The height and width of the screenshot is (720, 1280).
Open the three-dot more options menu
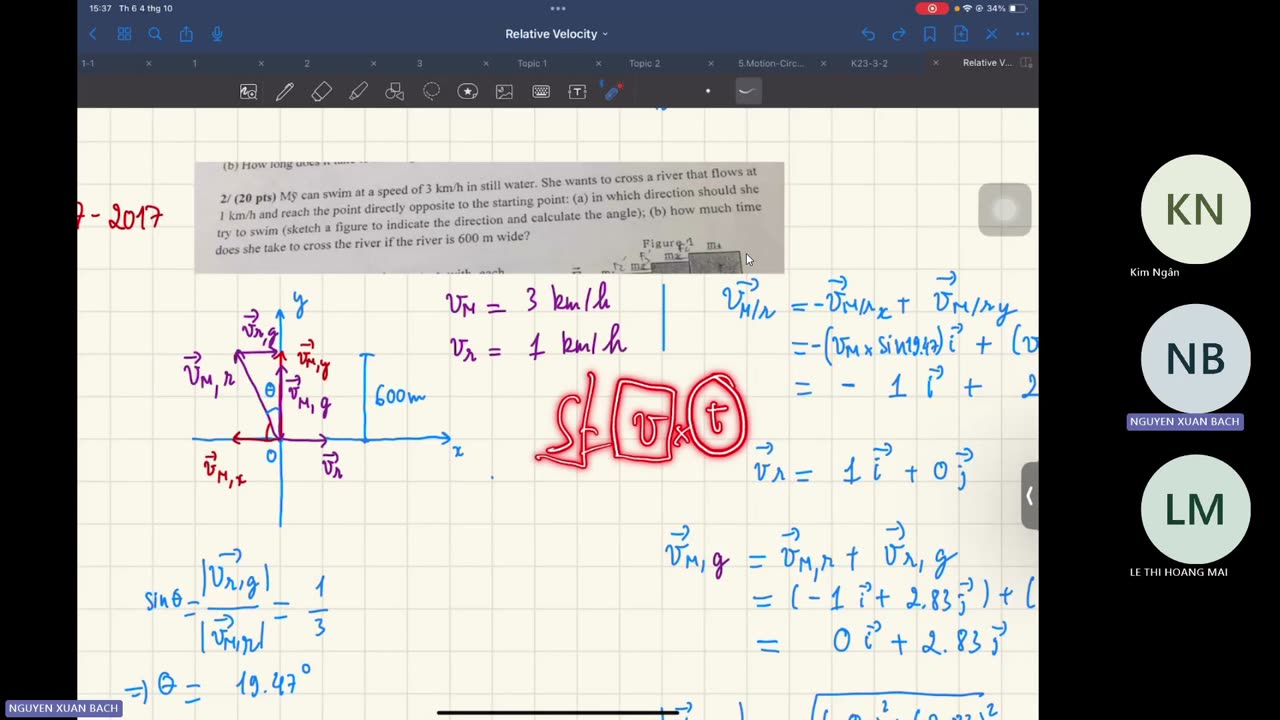[1022, 34]
